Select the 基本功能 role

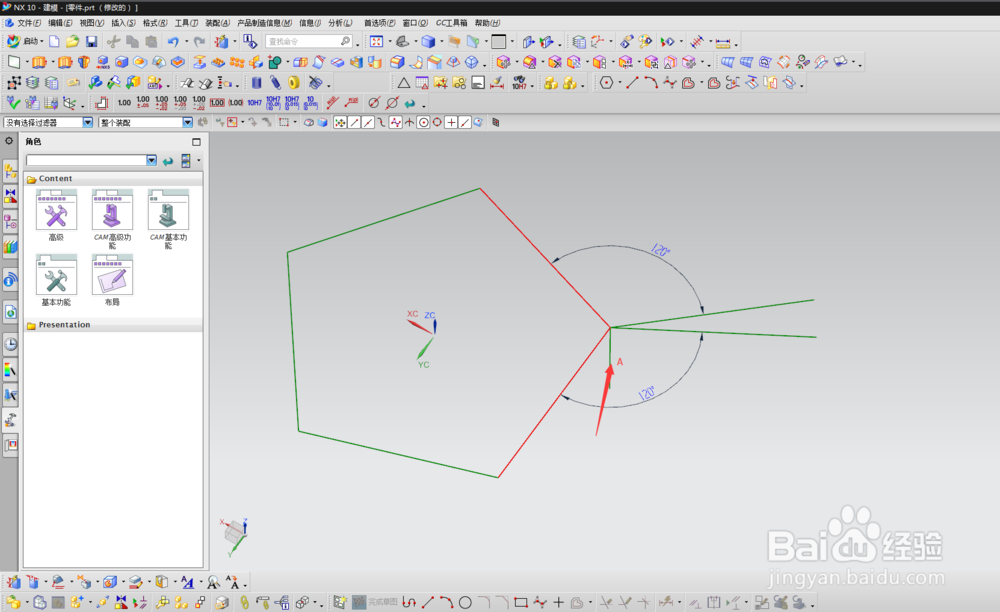(x=56, y=280)
